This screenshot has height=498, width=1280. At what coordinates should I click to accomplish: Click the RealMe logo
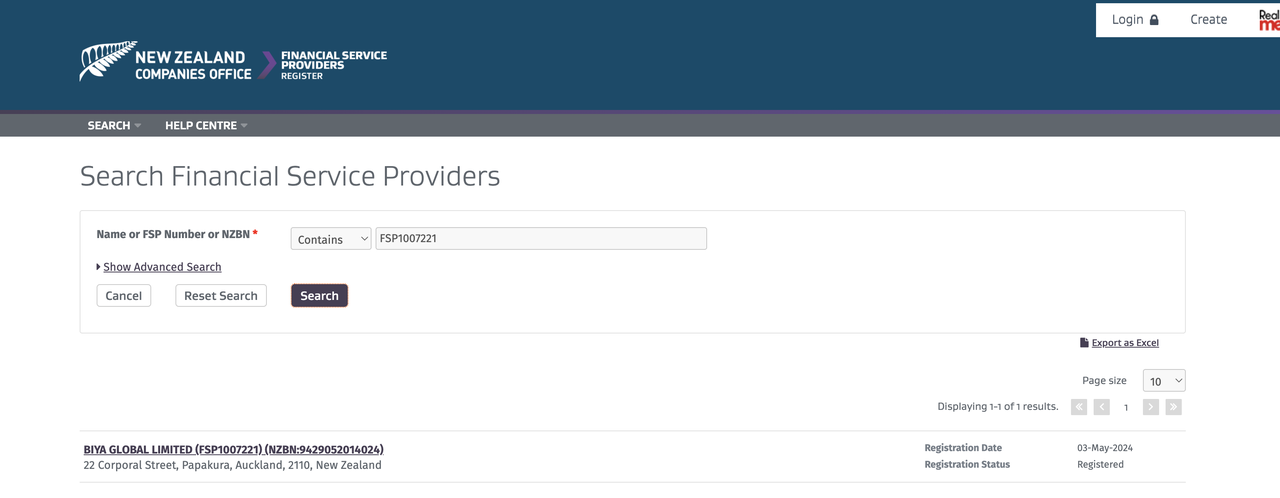(x=1268, y=20)
